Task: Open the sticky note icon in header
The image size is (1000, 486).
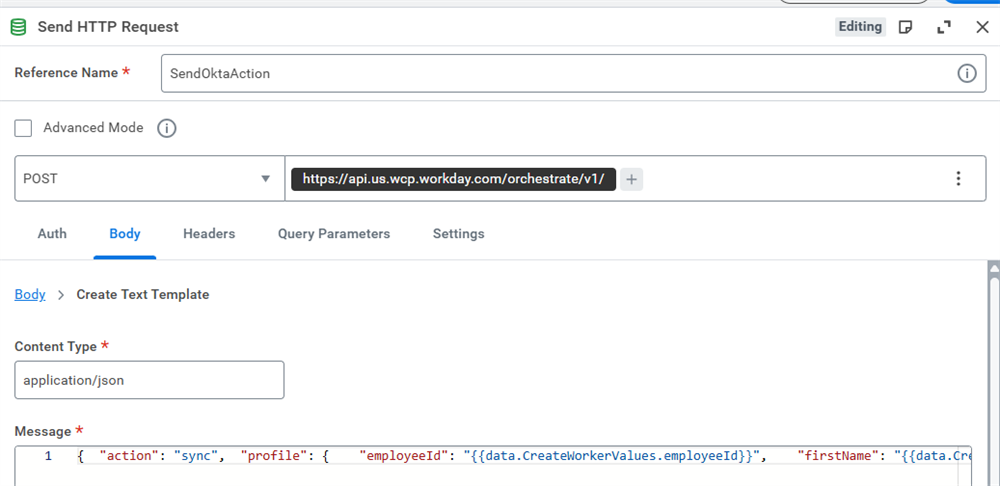Action: pyautogui.click(x=905, y=27)
